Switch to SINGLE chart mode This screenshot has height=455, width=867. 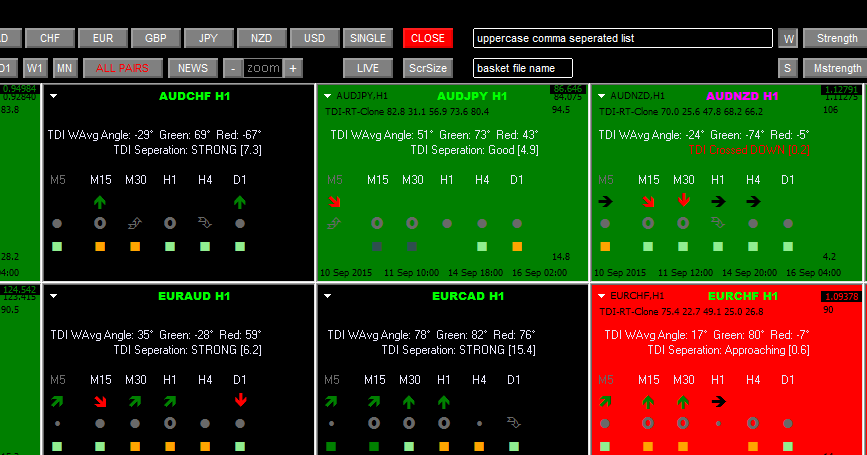[368, 38]
